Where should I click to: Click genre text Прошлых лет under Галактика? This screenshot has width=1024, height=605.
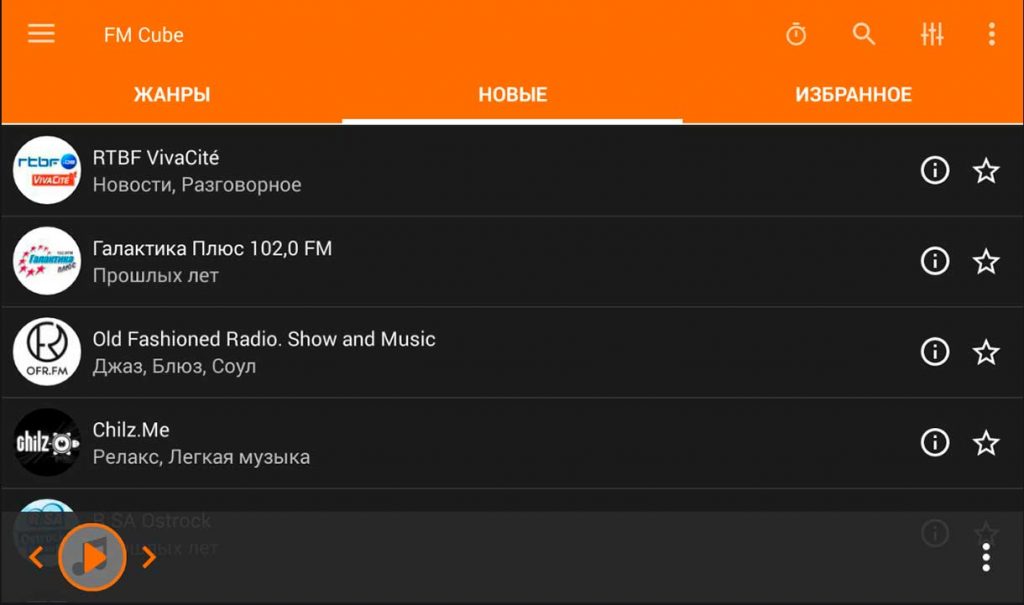(x=155, y=276)
